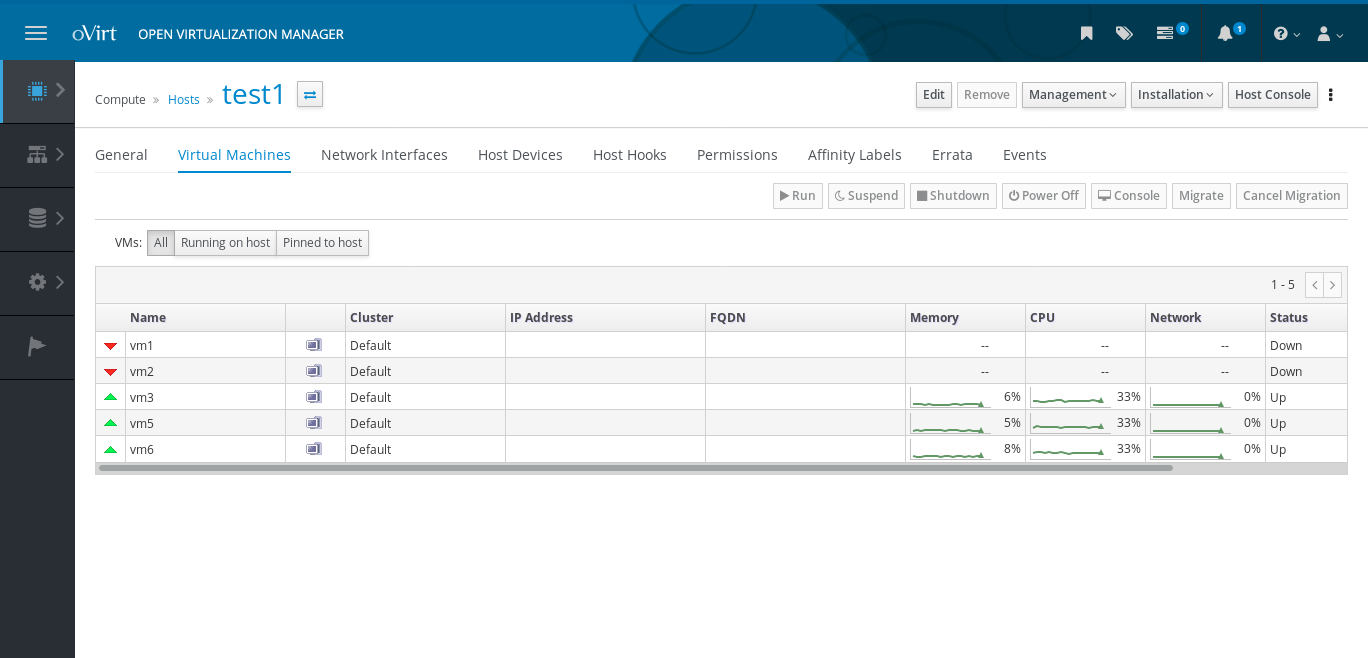
Task: Open the bookmarks icon in header
Action: click(x=1086, y=33)
